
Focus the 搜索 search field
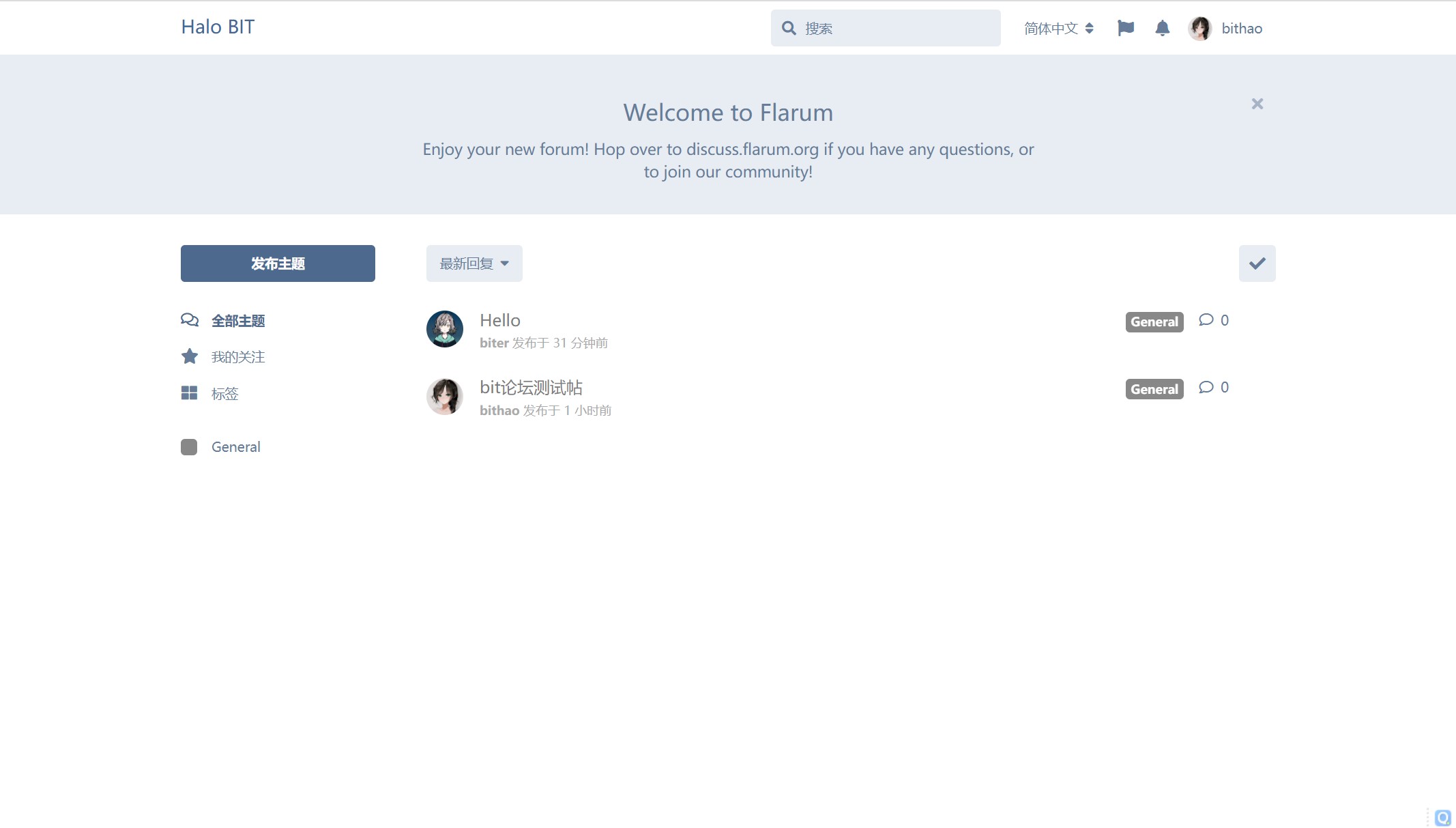click(886, 28)
